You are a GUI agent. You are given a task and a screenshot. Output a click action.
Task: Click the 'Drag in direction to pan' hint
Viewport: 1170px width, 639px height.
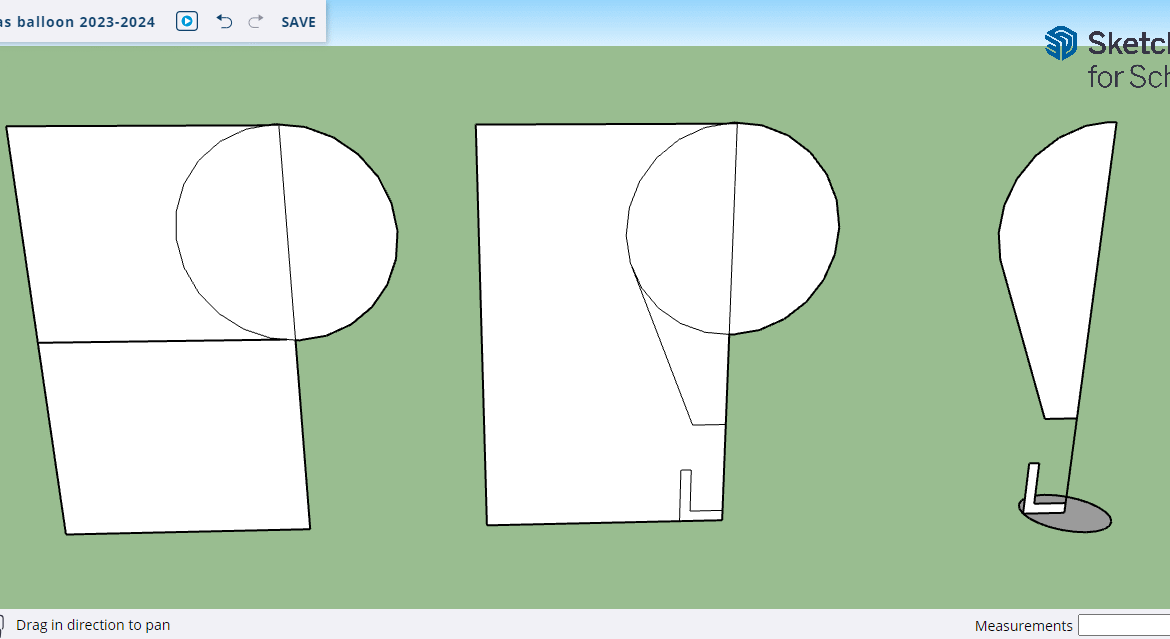click(93, 625)
